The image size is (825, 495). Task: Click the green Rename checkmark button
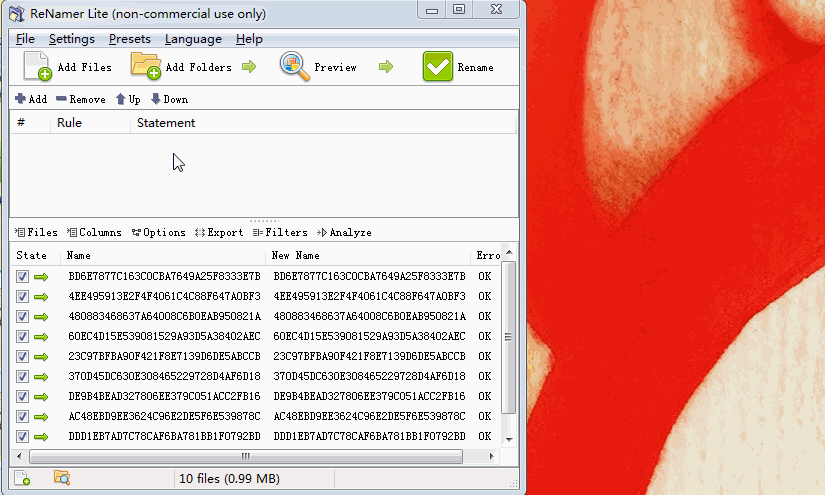[x=458, y=67]
